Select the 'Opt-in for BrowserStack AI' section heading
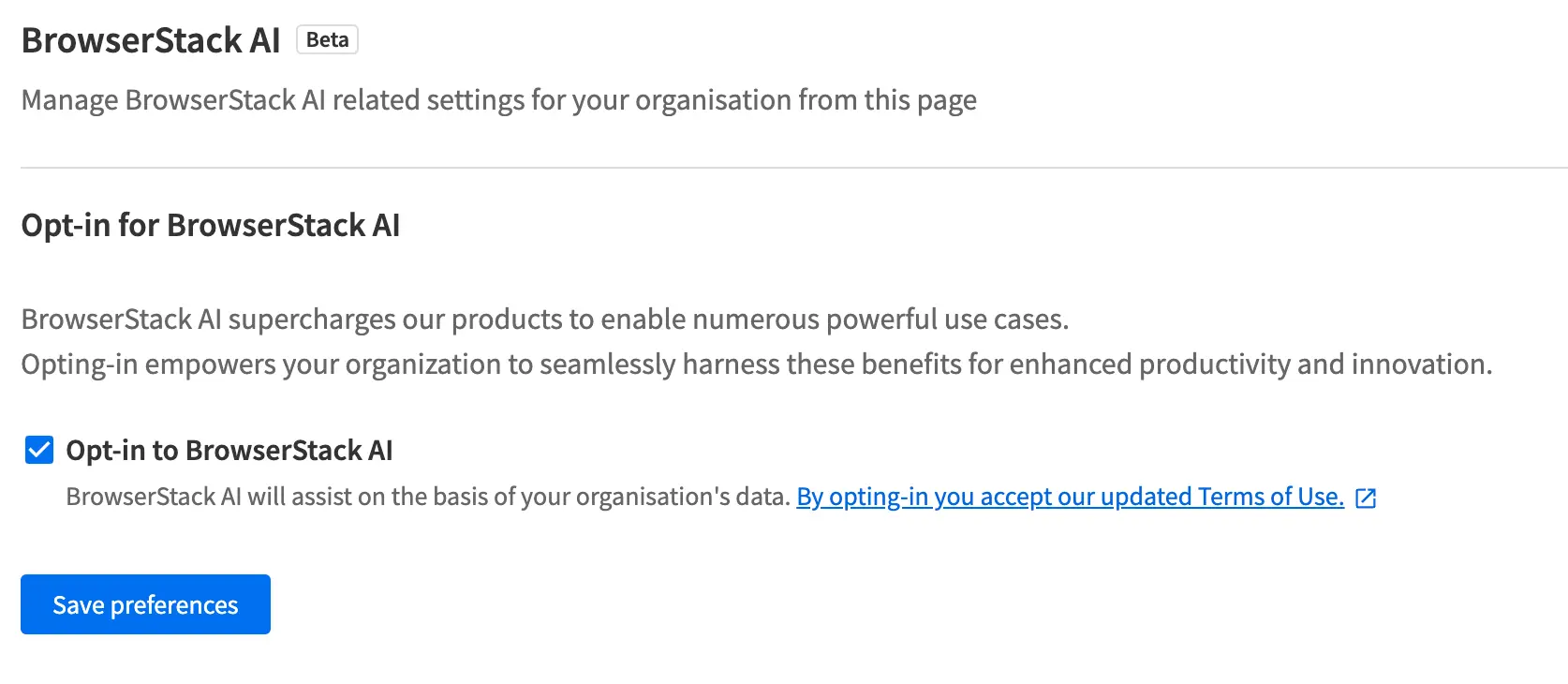 point(211,226)
